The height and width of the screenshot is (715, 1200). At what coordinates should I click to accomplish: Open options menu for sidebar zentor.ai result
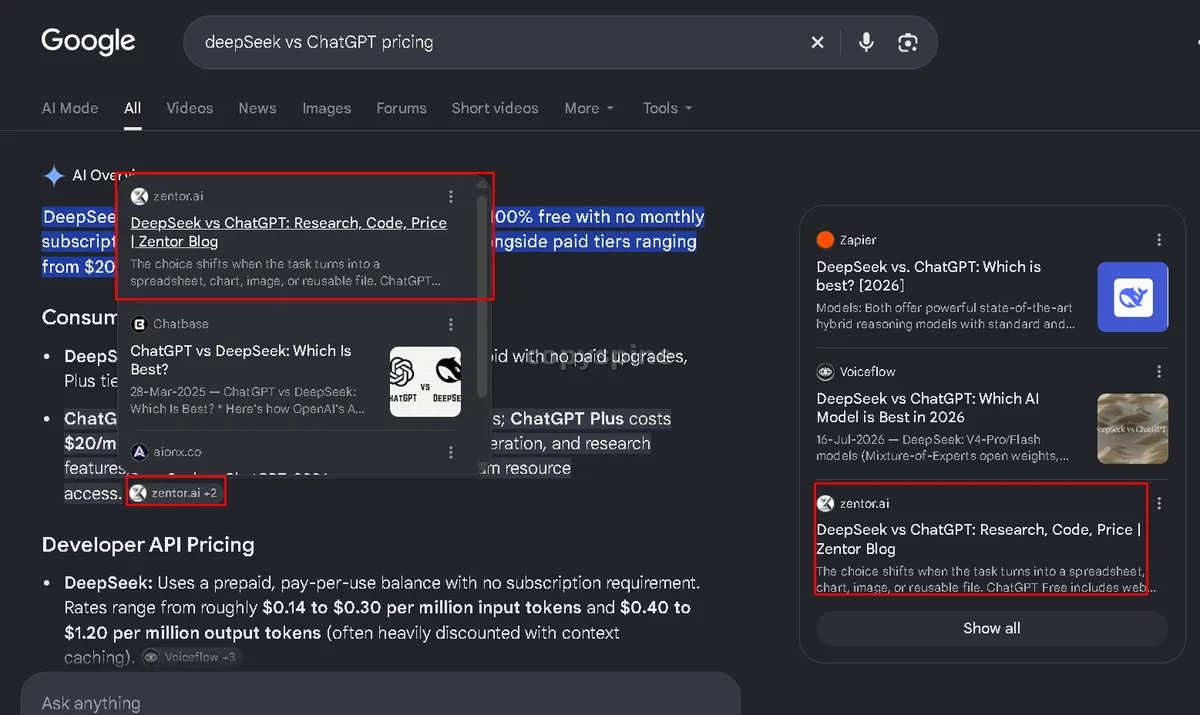point(1159,503)
